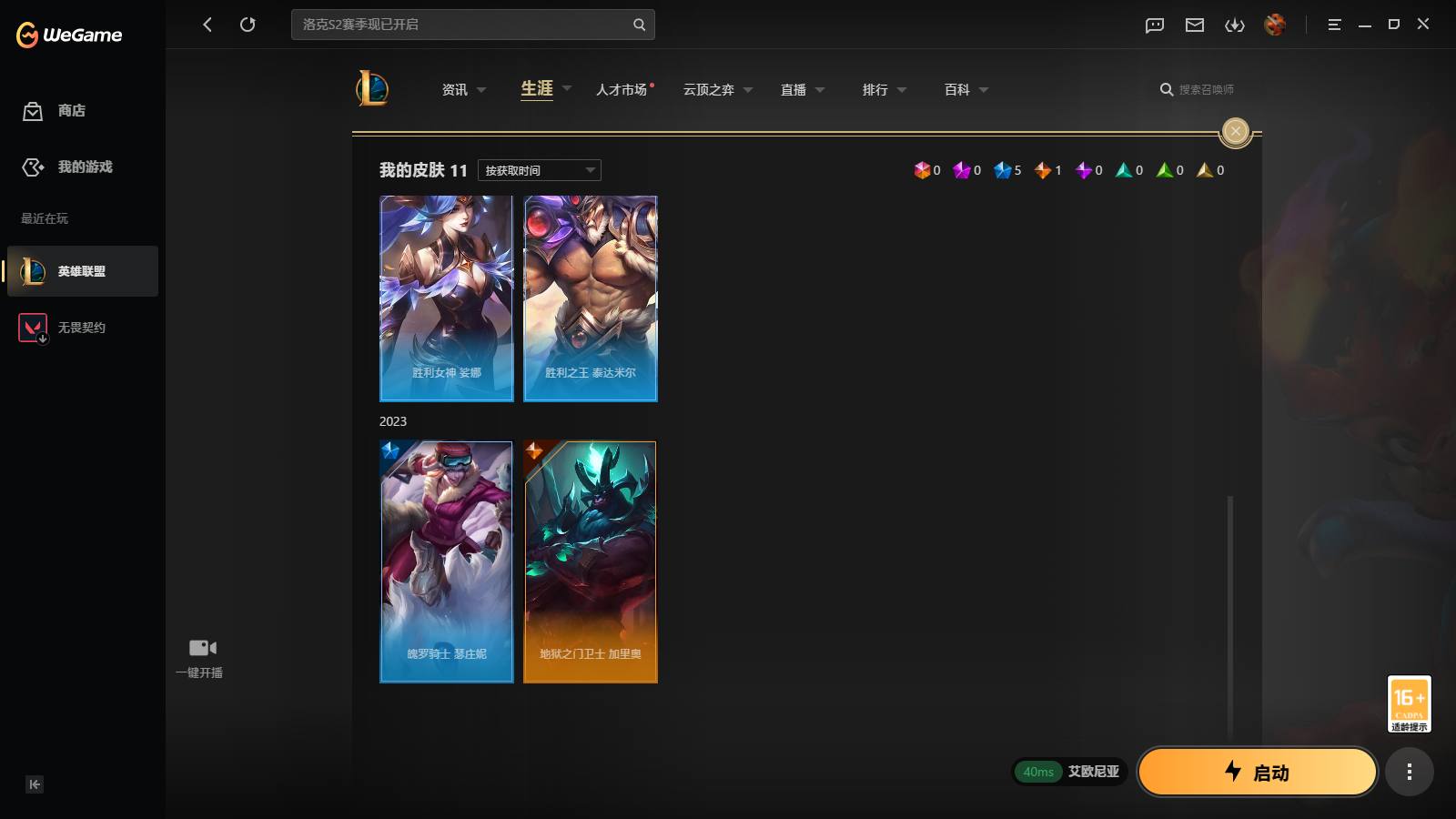
Task: Click the 40ms latency indicator
Action: click(x=1038, y=772)
